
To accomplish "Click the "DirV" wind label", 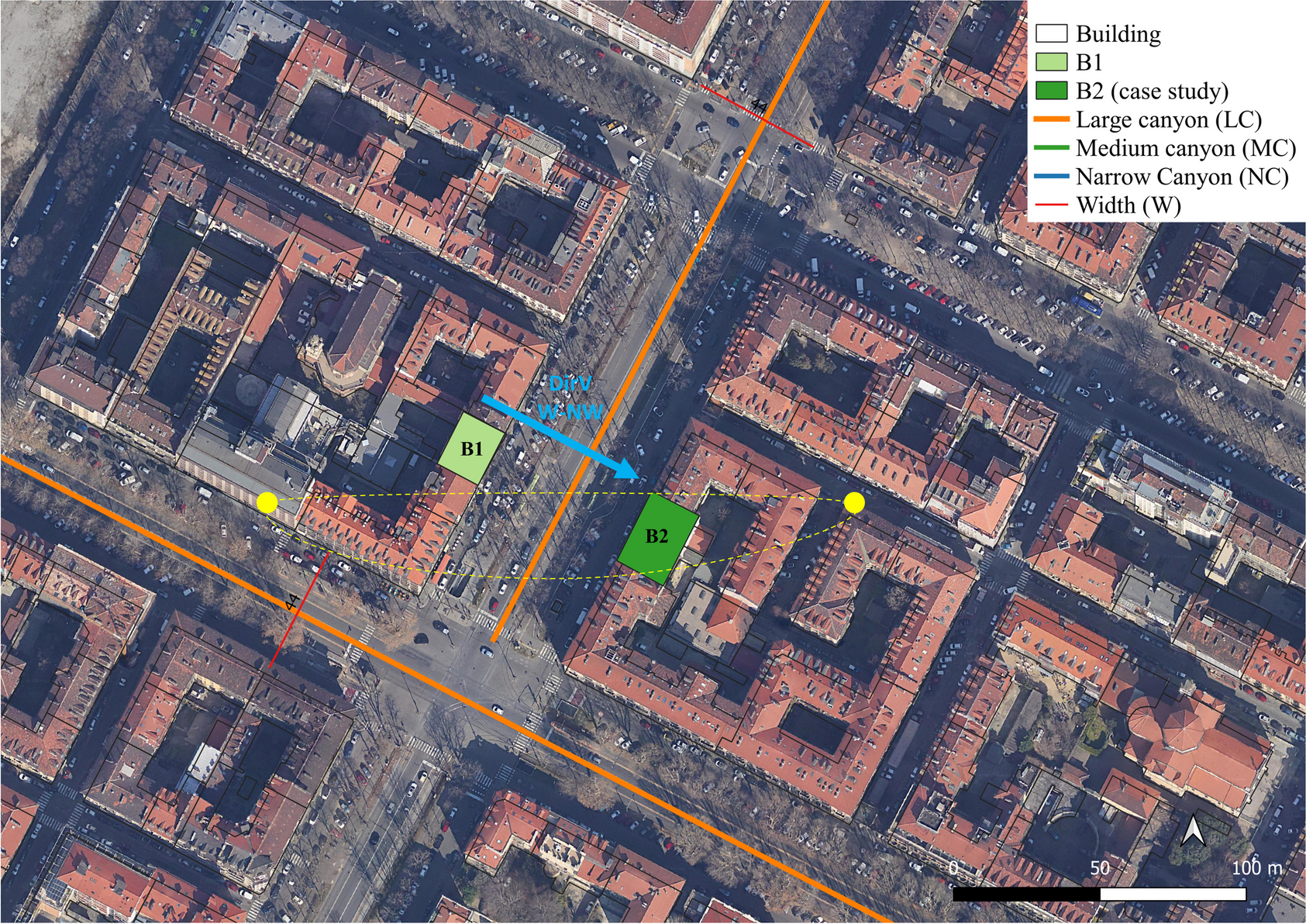I will pos(570,384).
